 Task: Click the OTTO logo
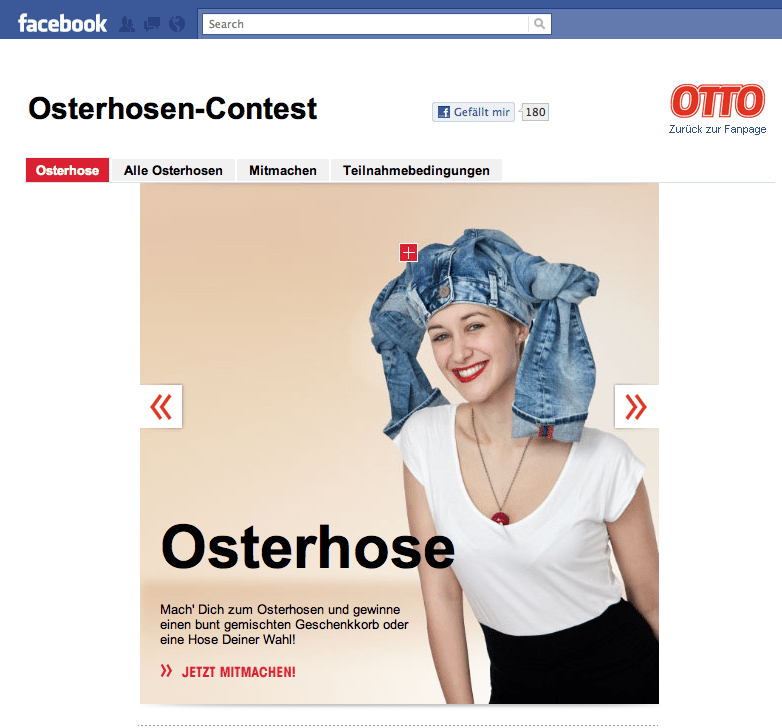pos(718,101)
